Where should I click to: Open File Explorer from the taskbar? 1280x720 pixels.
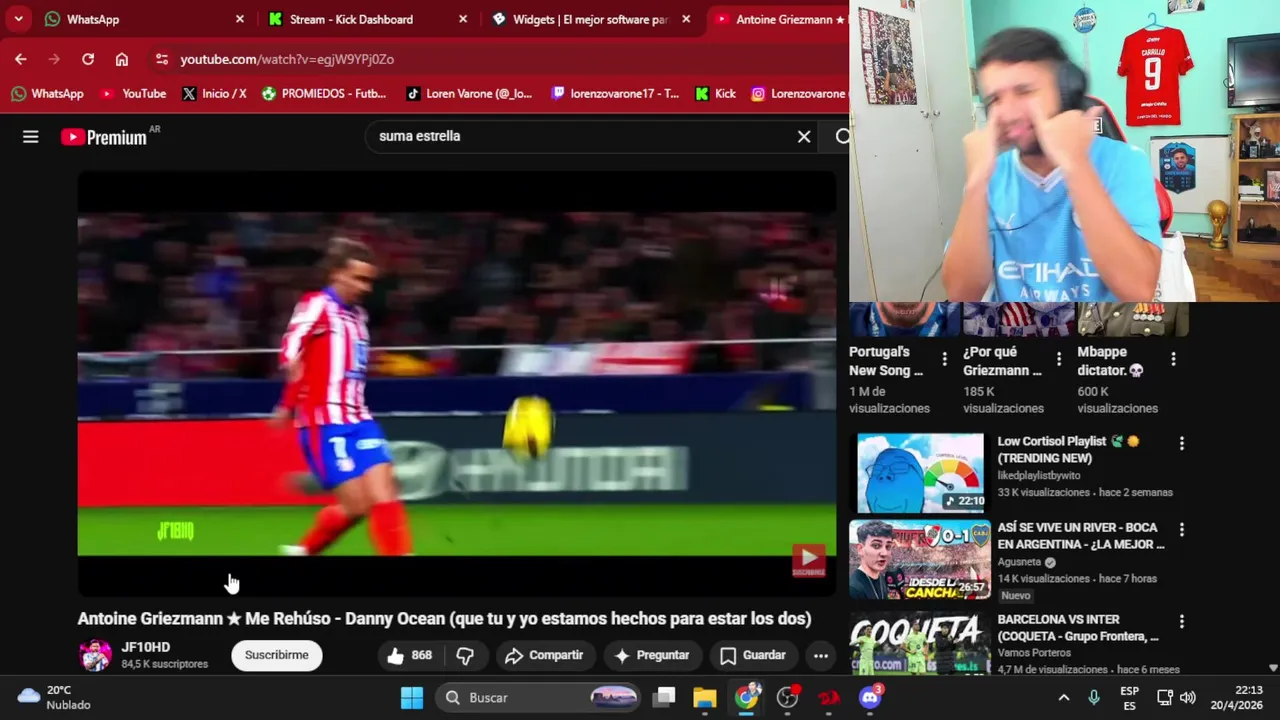(x=705, y=697)
